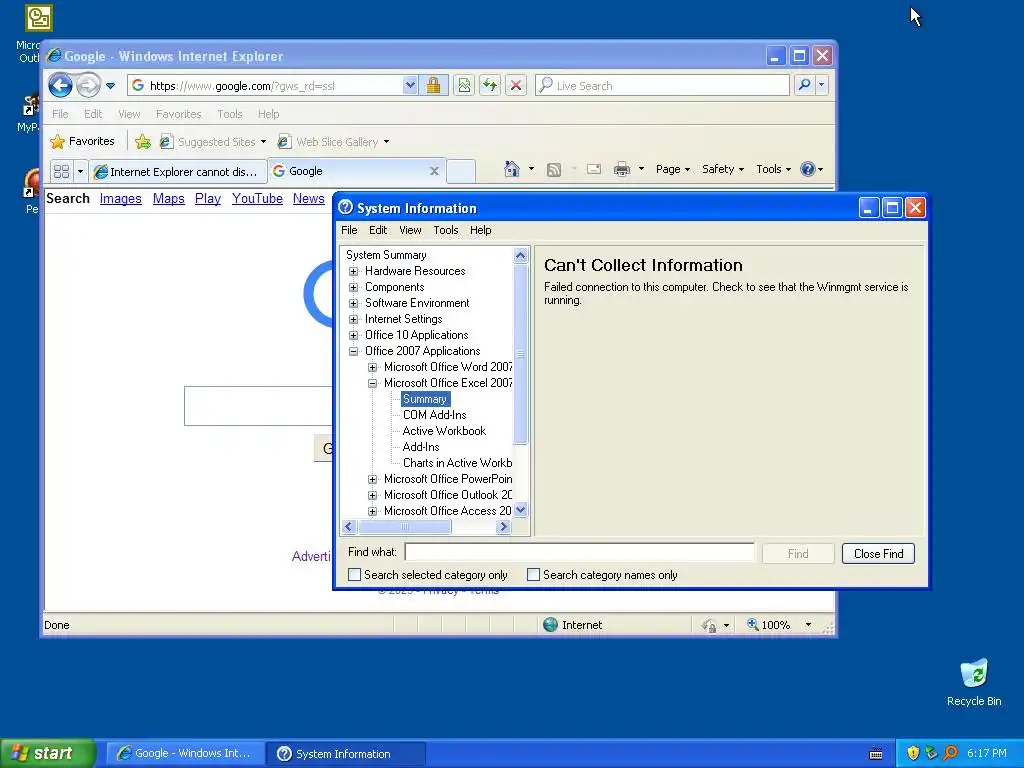This screenshot has width=1024, height=768.
Task: Click the Print icon in command bar
Action: [x=622, y=169]
